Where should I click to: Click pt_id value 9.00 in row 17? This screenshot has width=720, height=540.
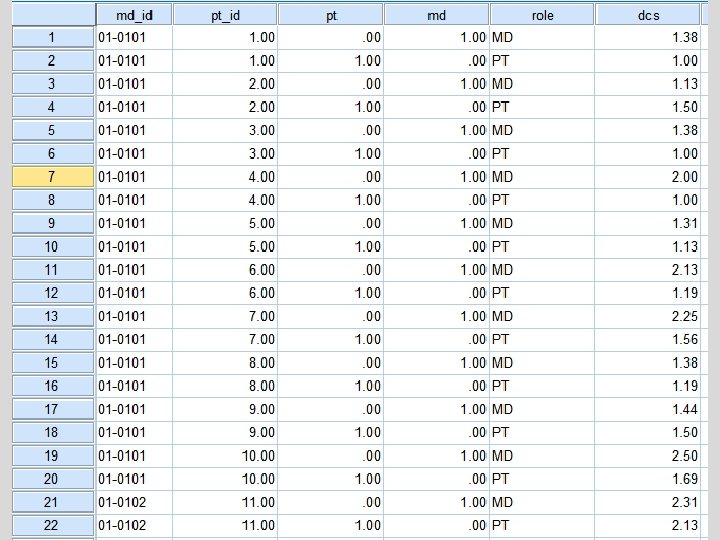coord(225,409)
